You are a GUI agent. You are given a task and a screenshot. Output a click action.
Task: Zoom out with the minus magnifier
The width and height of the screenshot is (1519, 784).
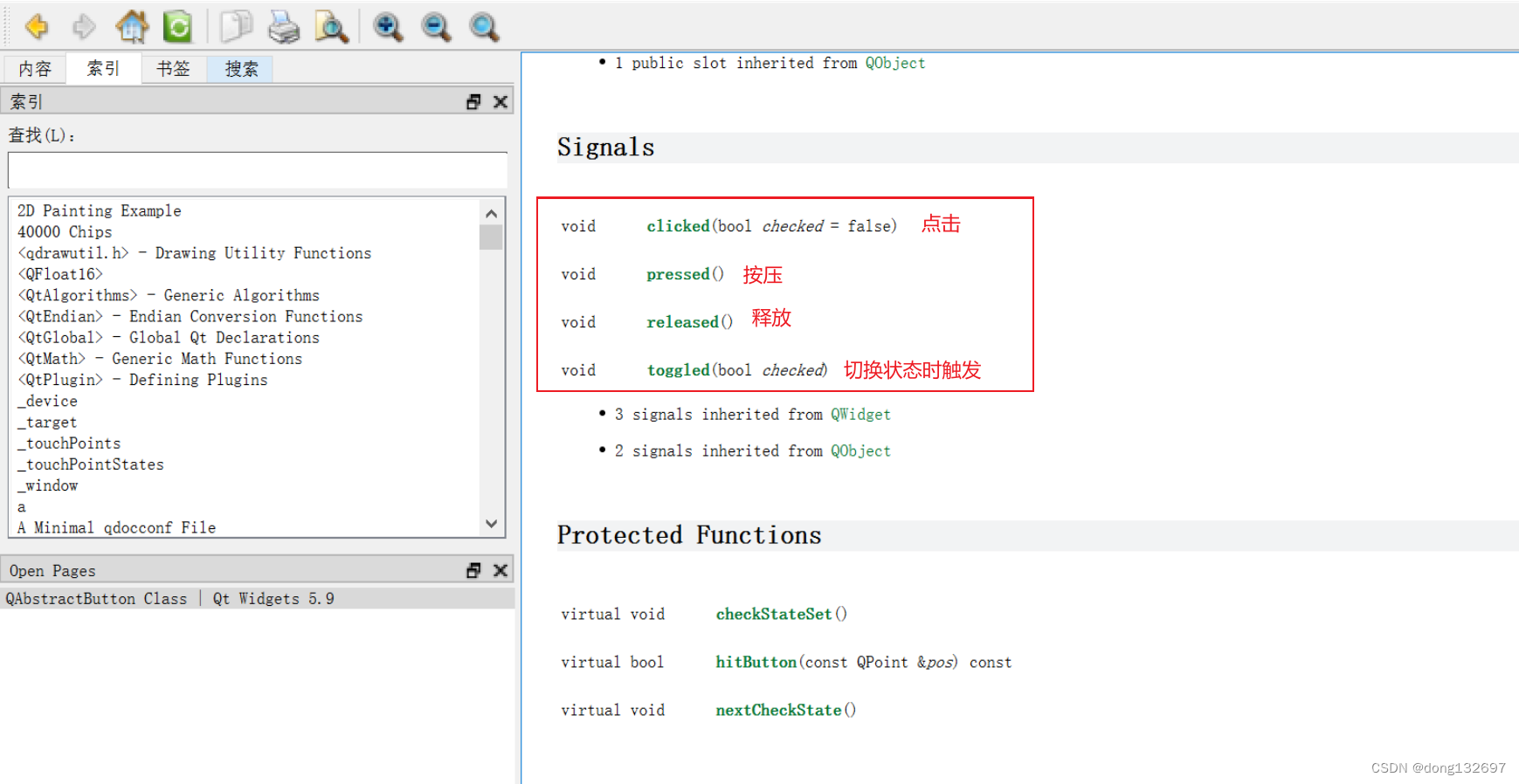[x=436, y=27]
